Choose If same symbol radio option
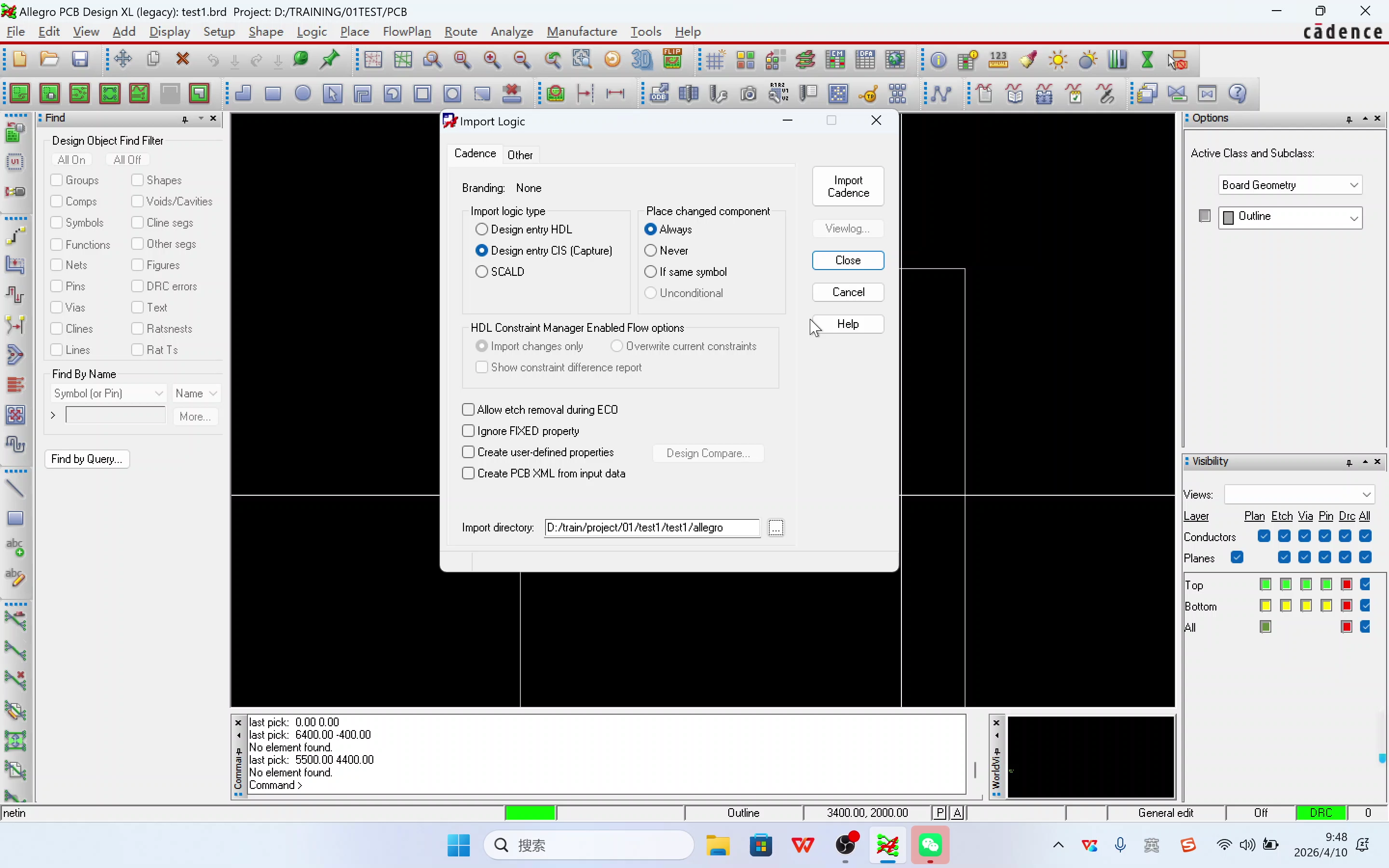Screen dimensions: 1389x868 [x=650, y=271]
